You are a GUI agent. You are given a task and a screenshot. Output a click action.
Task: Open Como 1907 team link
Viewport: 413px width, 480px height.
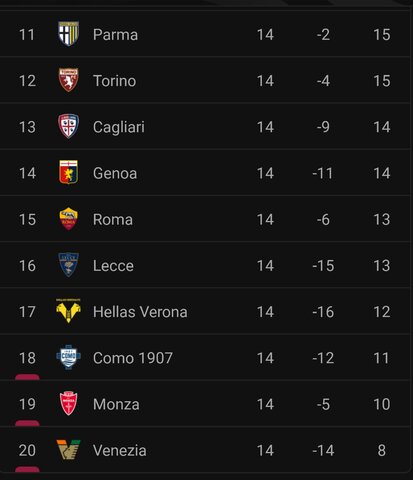(133, 358)
